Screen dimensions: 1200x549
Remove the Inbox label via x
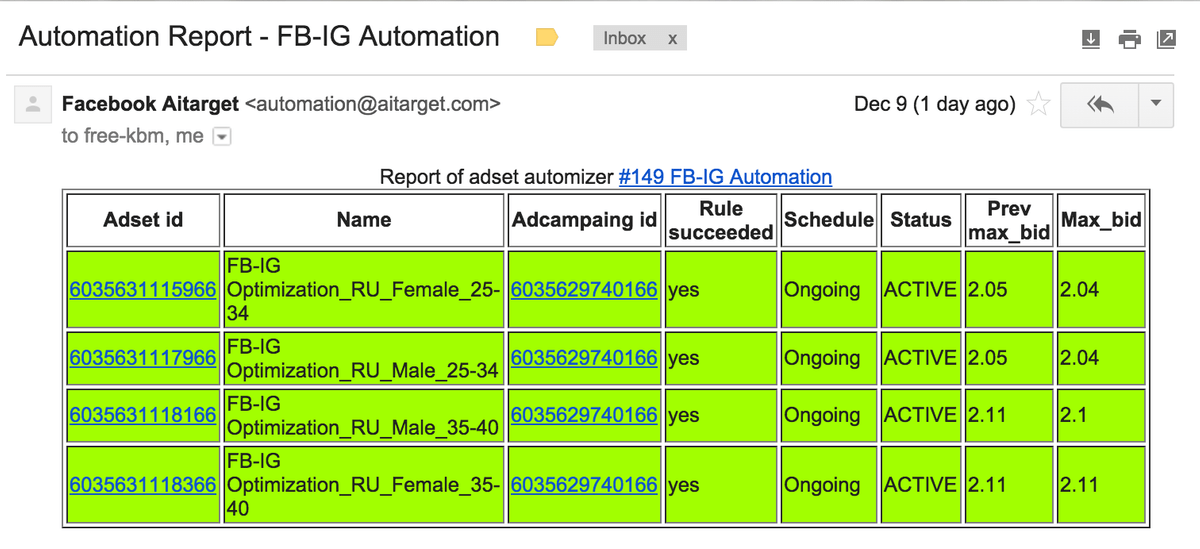tap(673, 38)
